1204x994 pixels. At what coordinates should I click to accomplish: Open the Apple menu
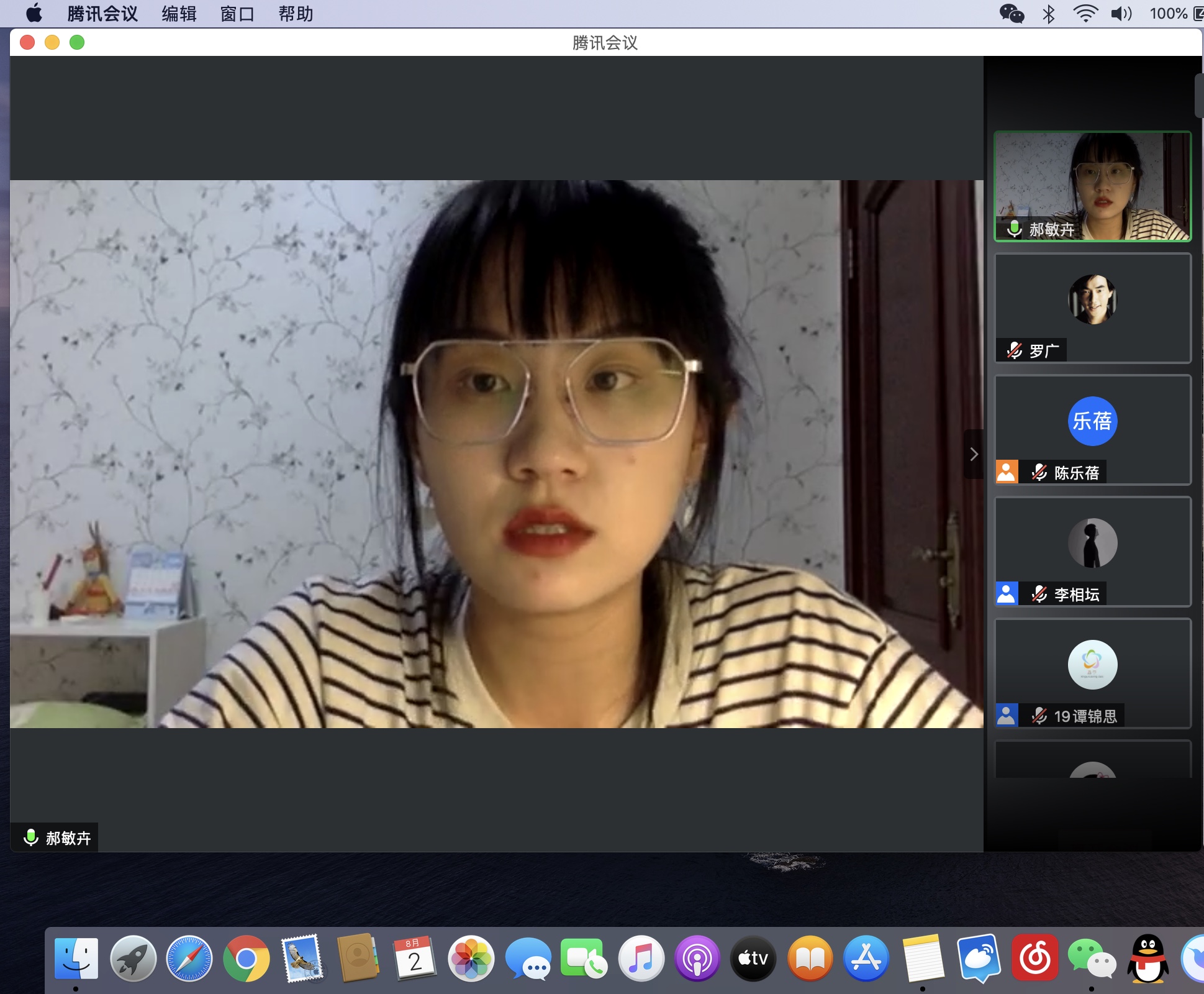pyautogui.click(x=34, y=13)
